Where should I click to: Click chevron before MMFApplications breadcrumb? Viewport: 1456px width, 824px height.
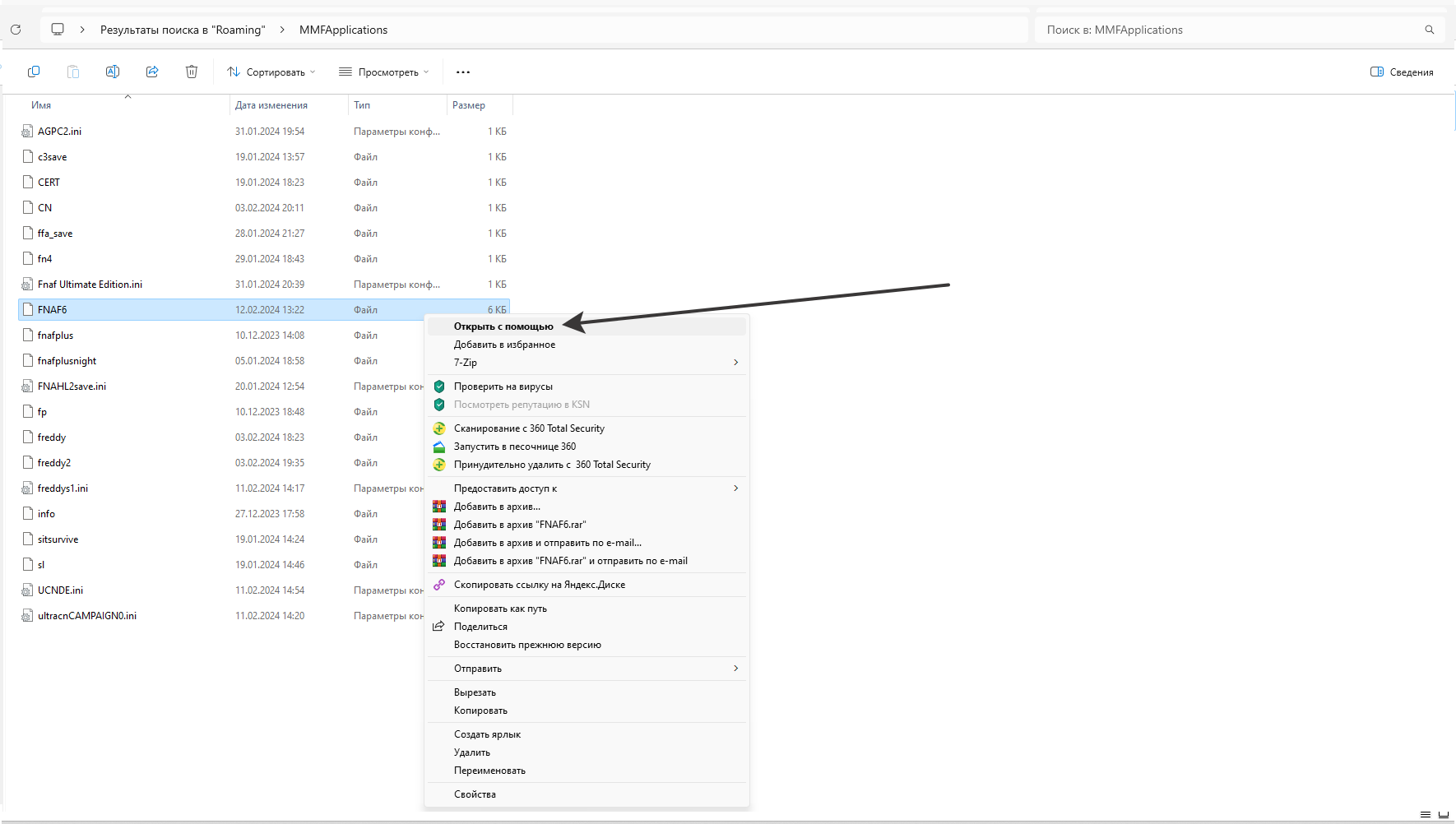point(282,30)
